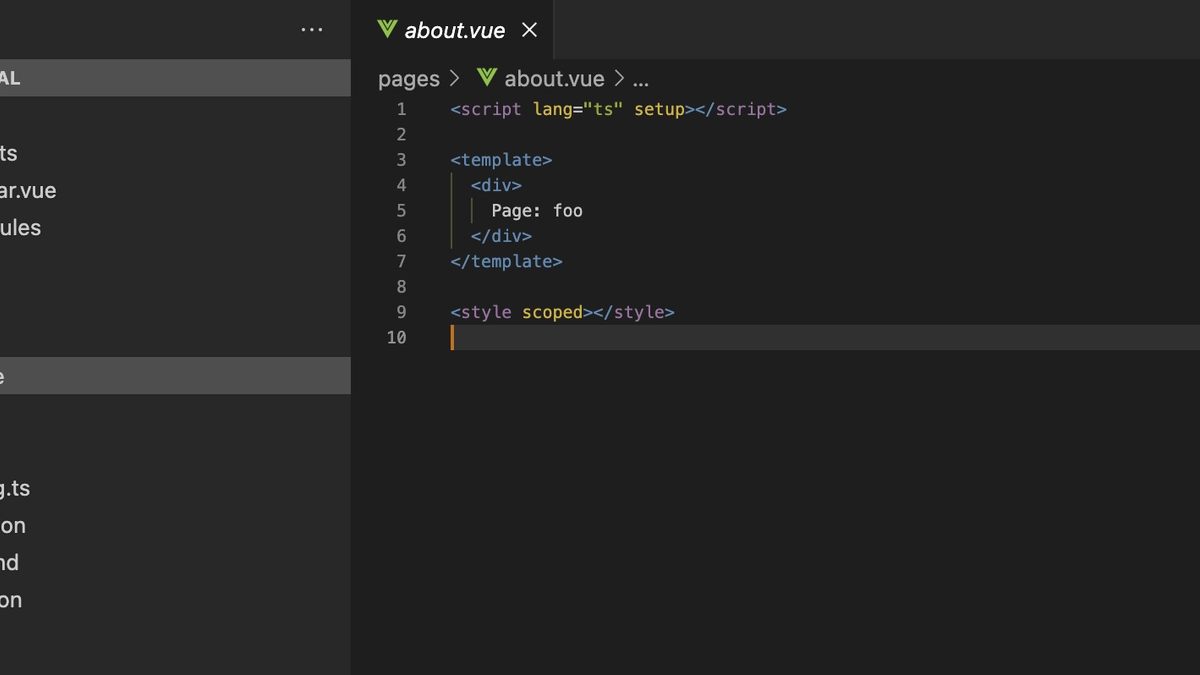
Task: Click line number 7 beside the closing template tag
Action: (400, 261)
